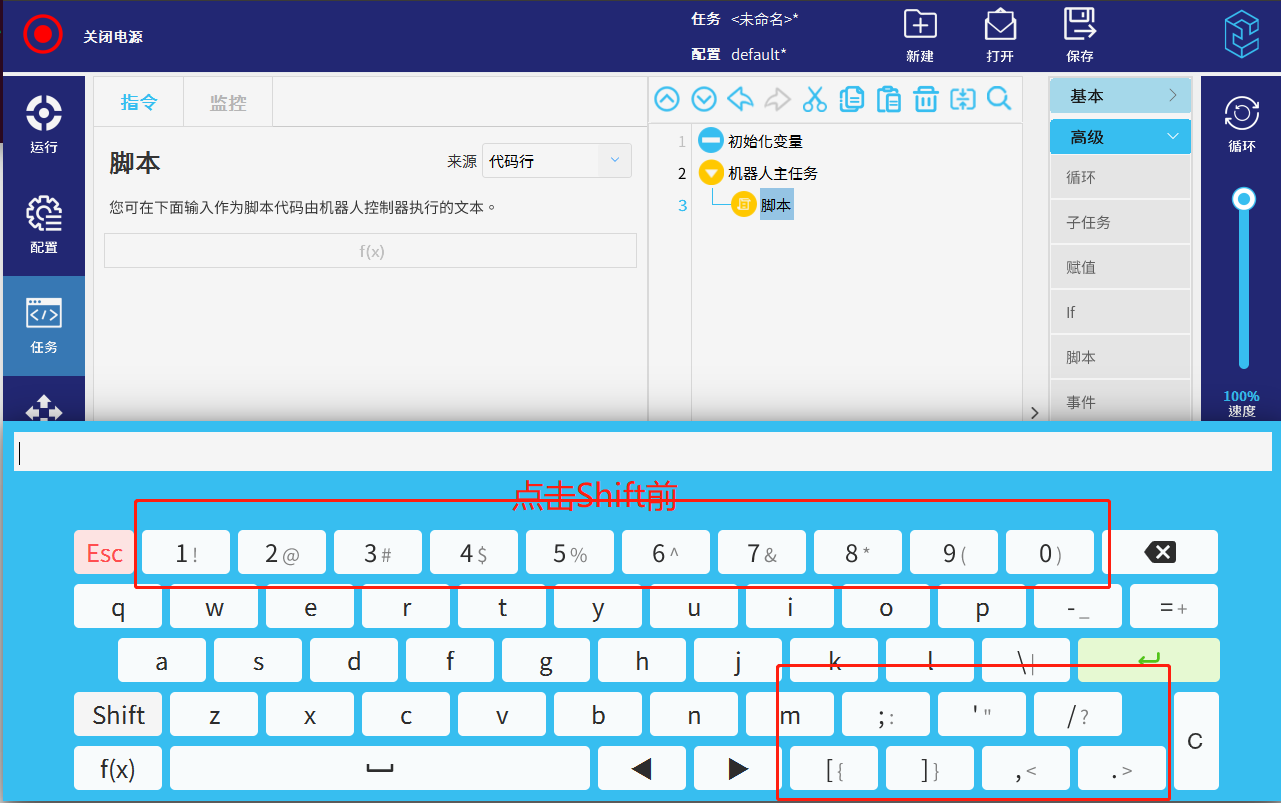Click the undo arrow icon
This screenshot has width=1281, height=803.
[740, 99]
